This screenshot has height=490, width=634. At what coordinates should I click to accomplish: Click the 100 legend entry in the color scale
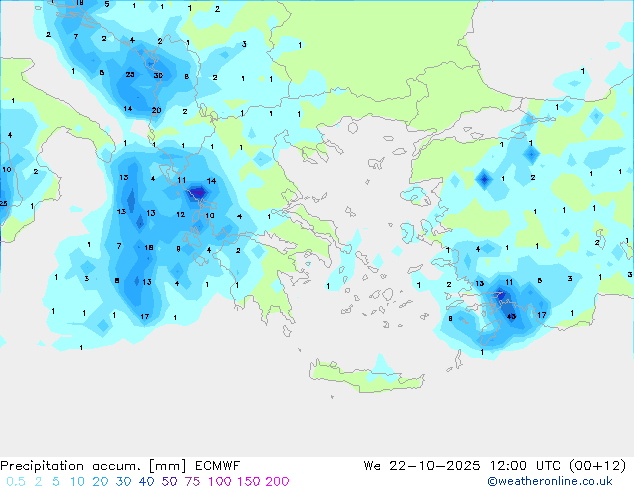tap(220, 482)
